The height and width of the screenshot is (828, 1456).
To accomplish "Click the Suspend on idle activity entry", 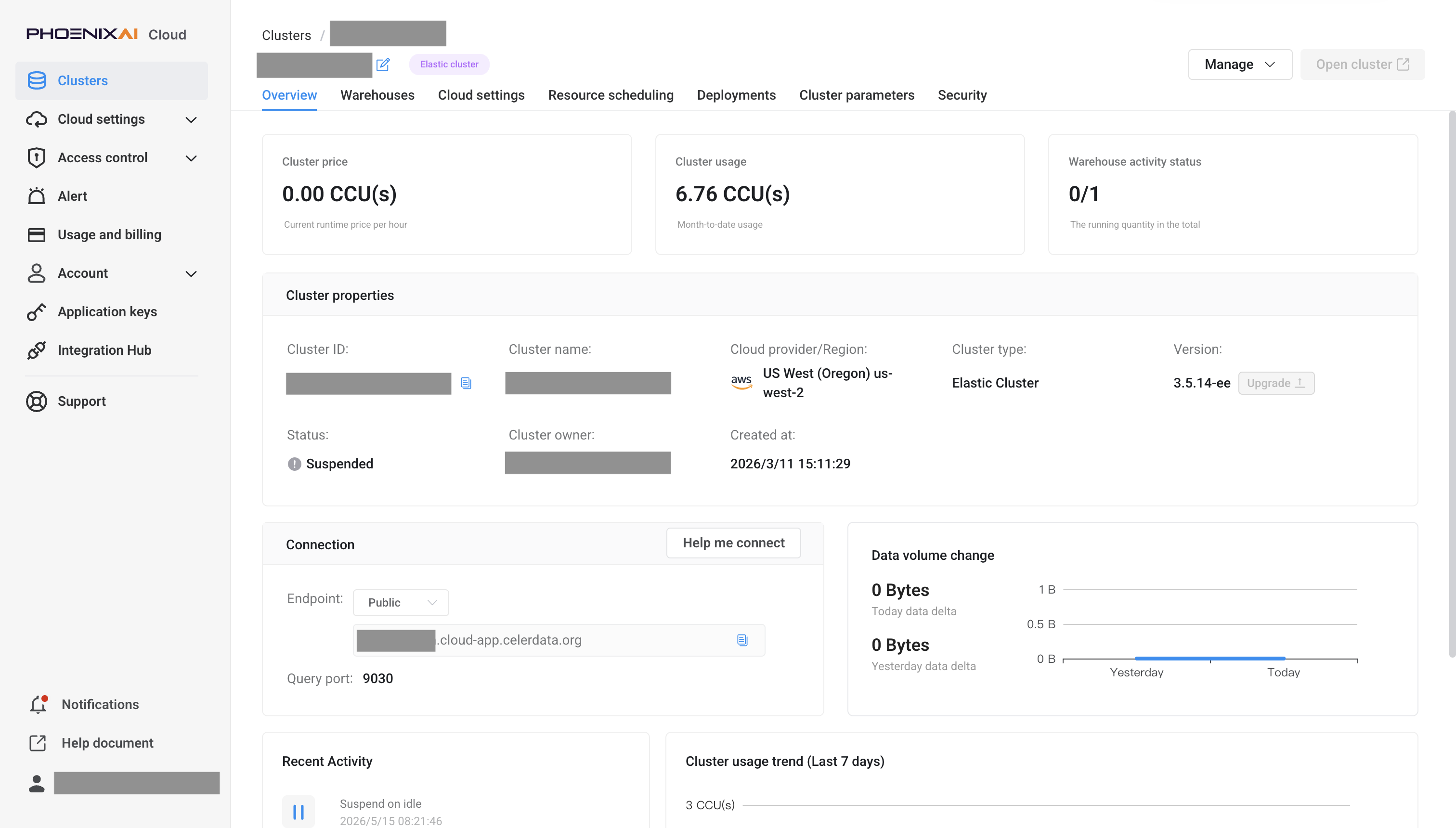I will pos(391,812).
